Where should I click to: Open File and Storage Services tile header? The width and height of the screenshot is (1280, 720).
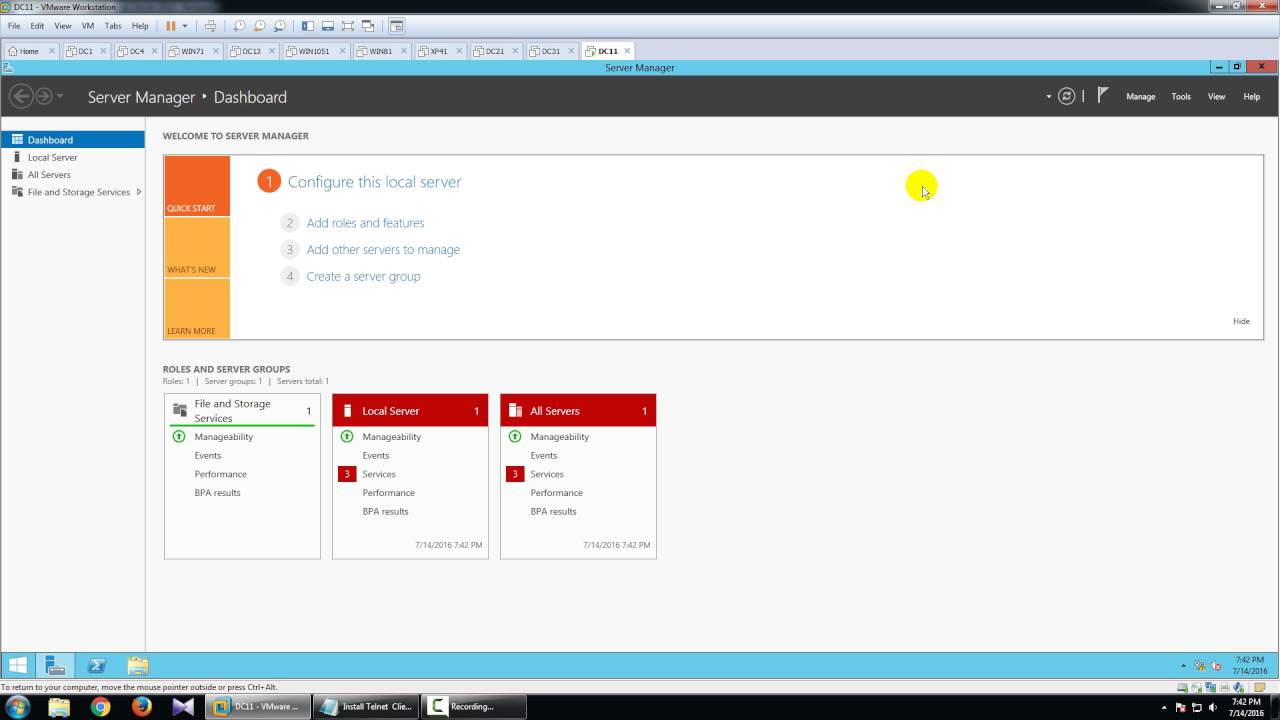click(x=242, y=411)
